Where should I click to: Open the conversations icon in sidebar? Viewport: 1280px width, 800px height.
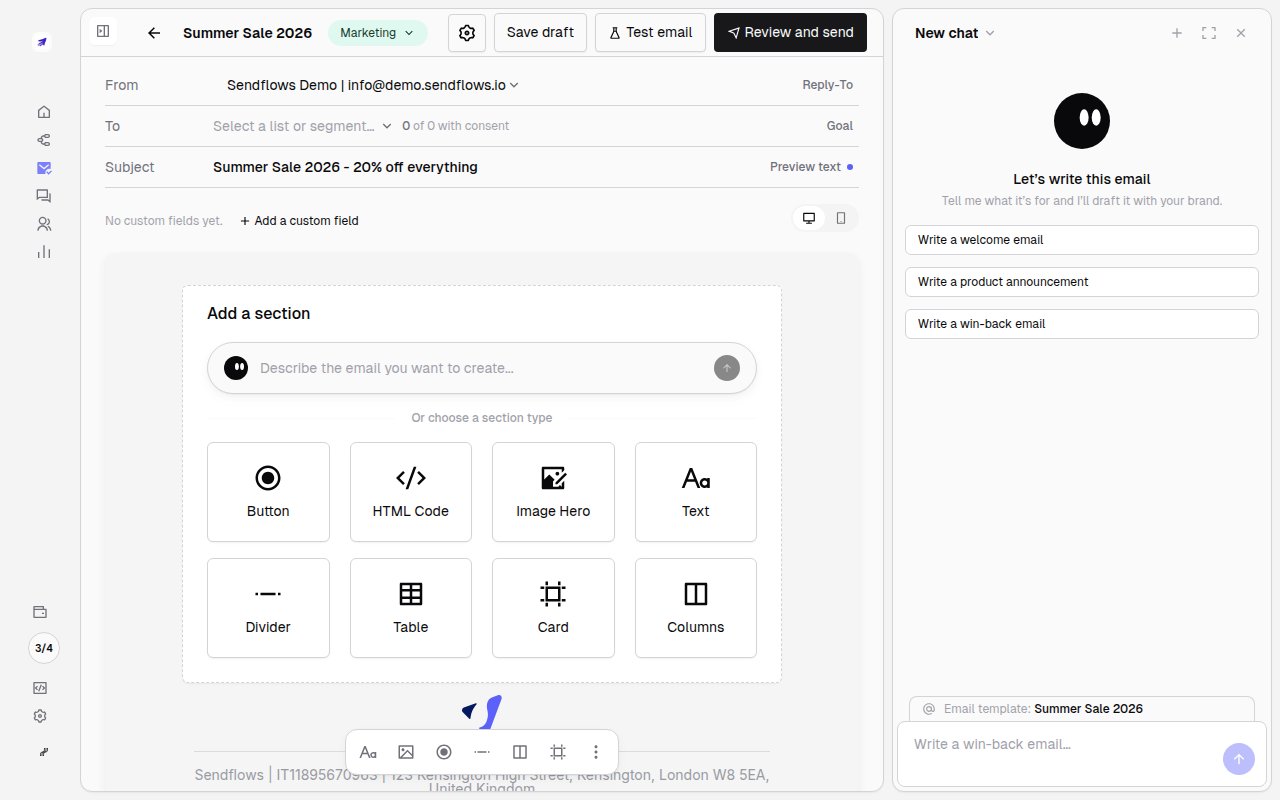(43, 196)
